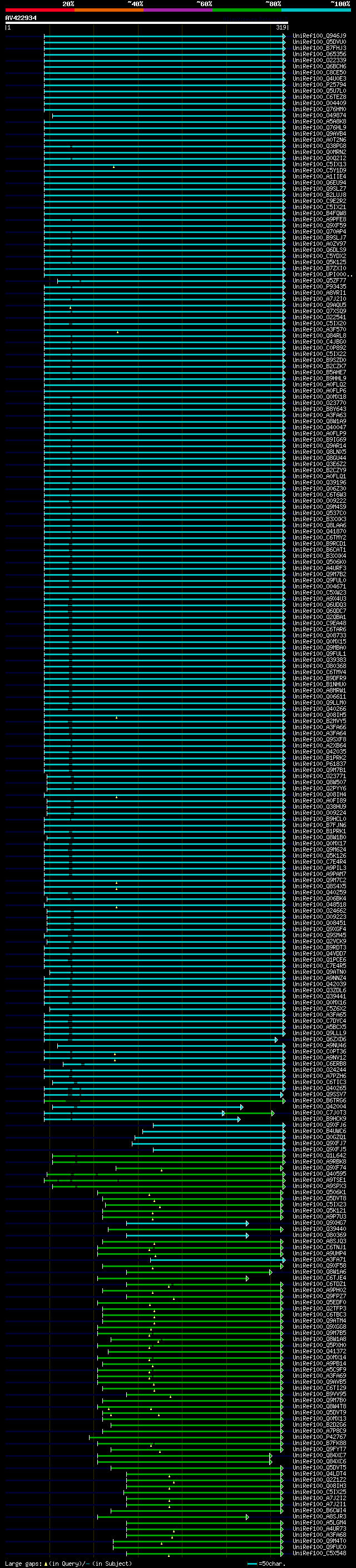Select label UniRef100_Q84XC6
Screen dimensions: 356x1568
point(319,1461)
